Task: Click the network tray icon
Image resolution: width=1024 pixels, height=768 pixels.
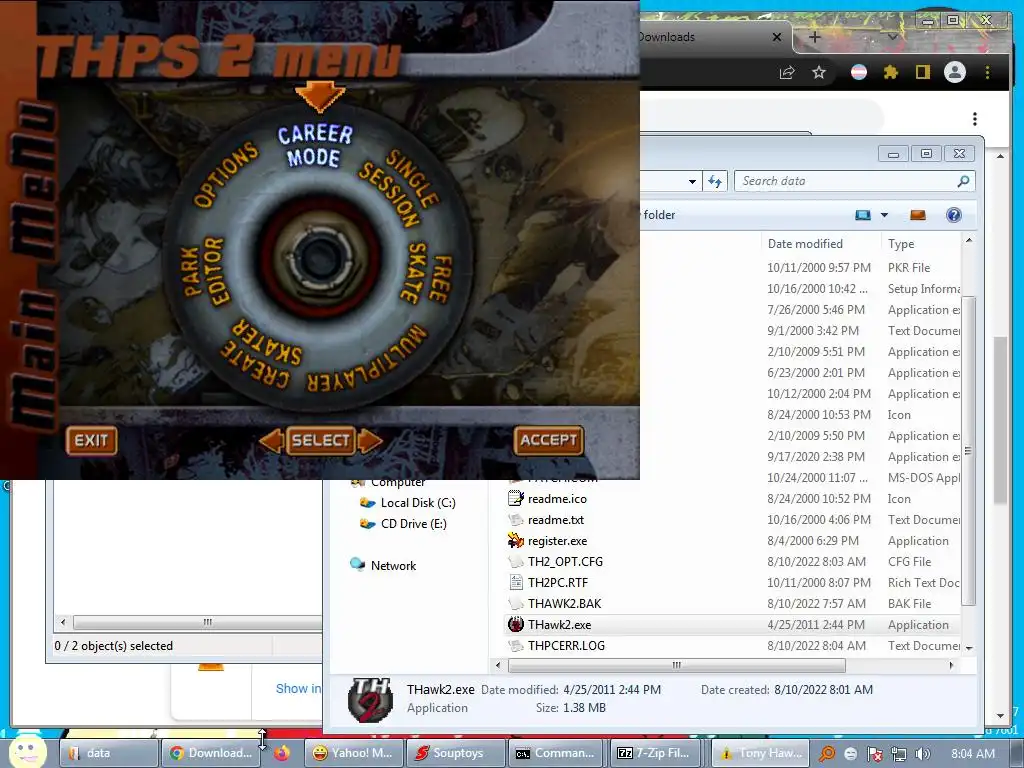Action: (x=899, y=754)
